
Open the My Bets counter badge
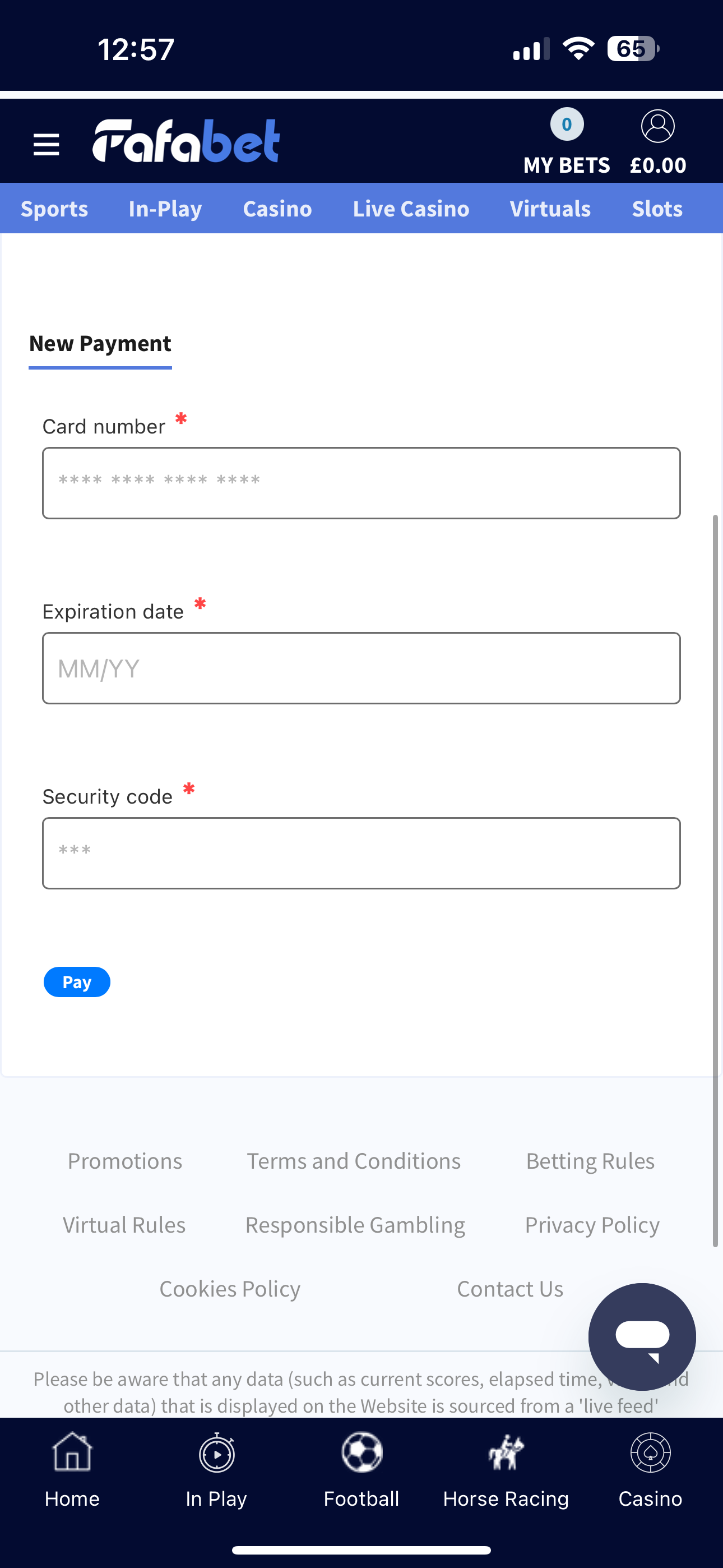pyautogui.click(x=567, y=125)
